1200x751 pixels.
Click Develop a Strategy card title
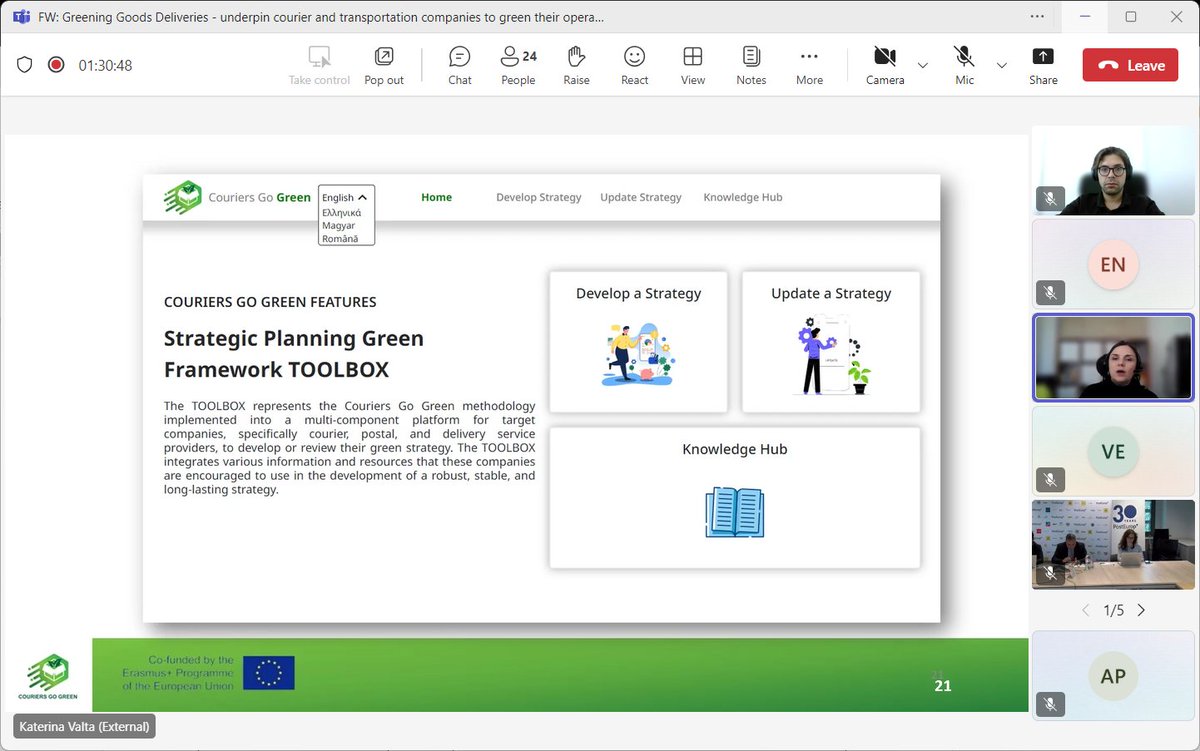coord(638,293)
